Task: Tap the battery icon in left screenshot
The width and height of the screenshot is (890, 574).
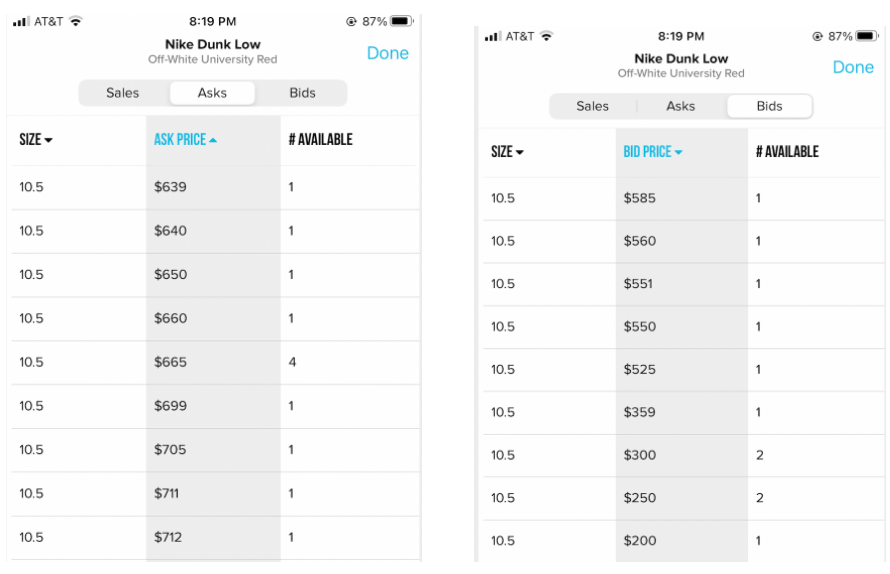Action: [x=402, y=21]
